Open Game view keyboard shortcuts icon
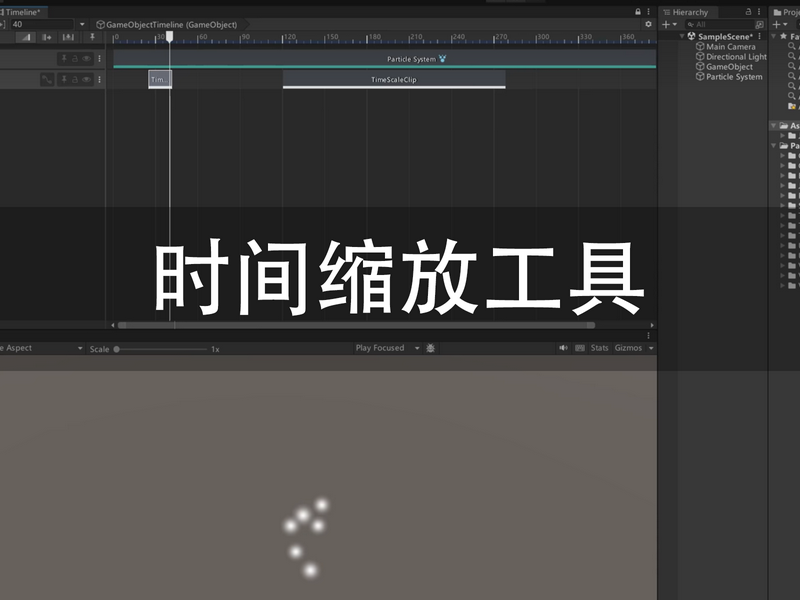 click(580, 348)
